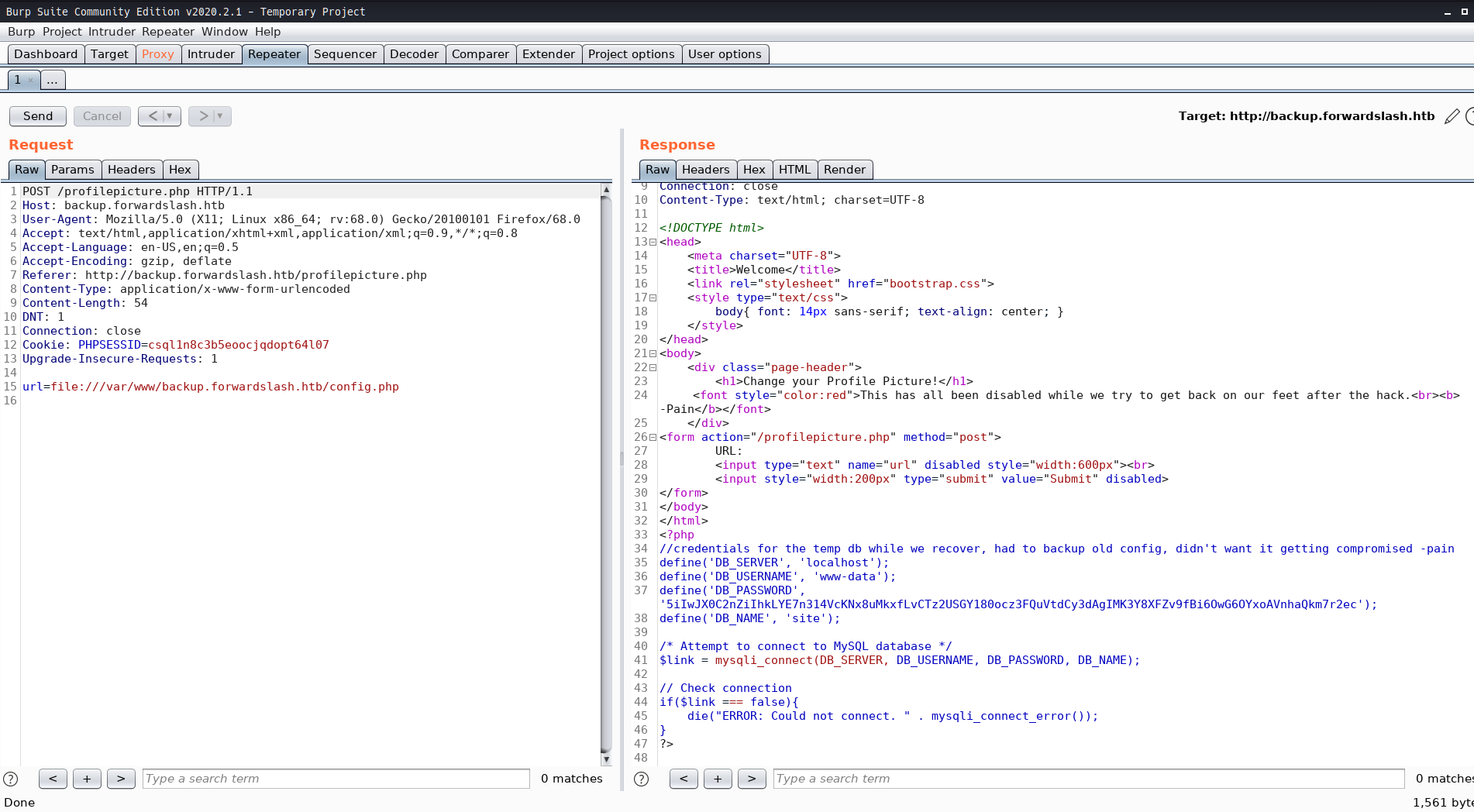Screen dimensions: 1474x812
Task: Click response search next match button
Action: click(752, 779)
